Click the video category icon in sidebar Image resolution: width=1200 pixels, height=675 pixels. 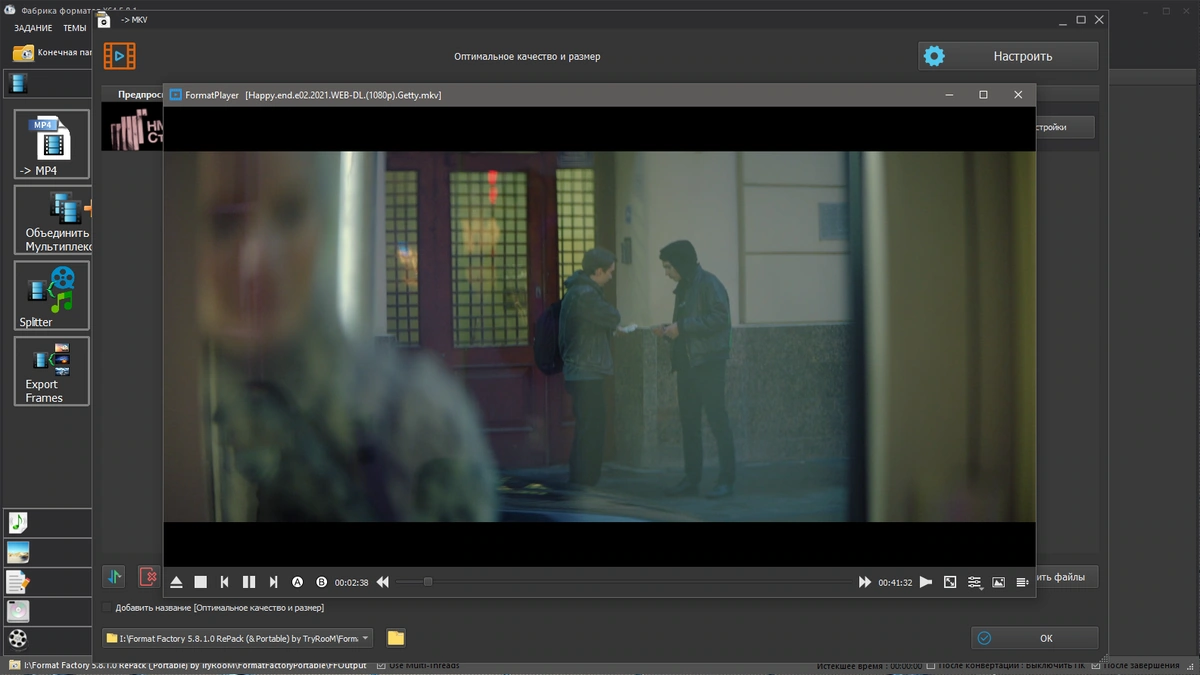18,84
